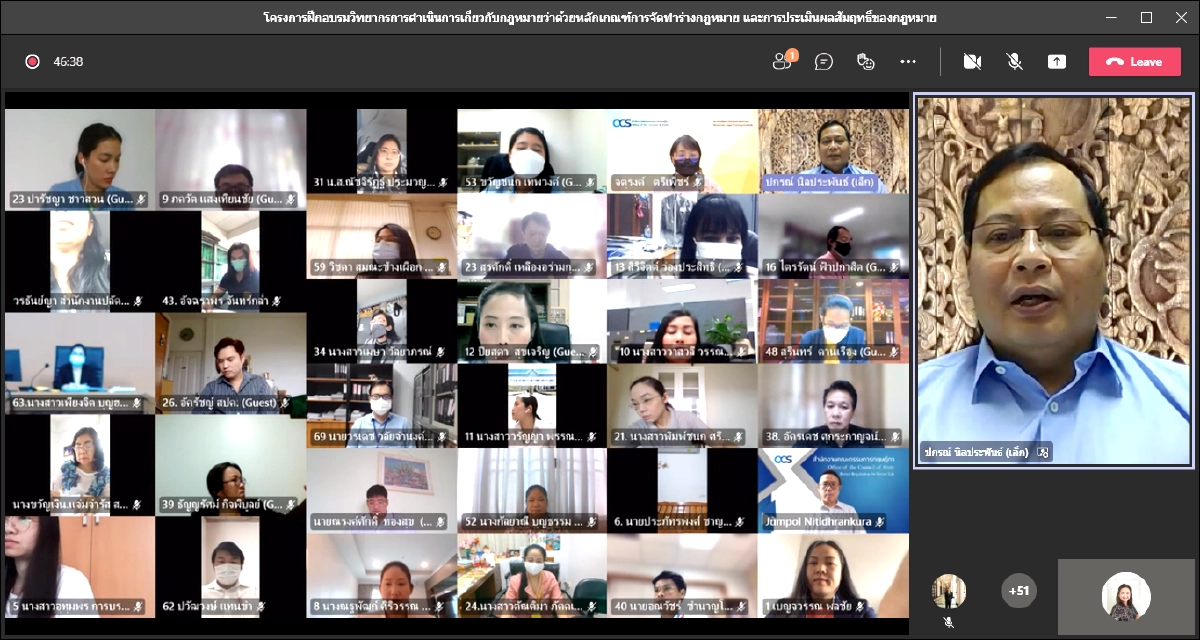
Task: Select participant 59 video tile
Action: [x=382, y=236]
